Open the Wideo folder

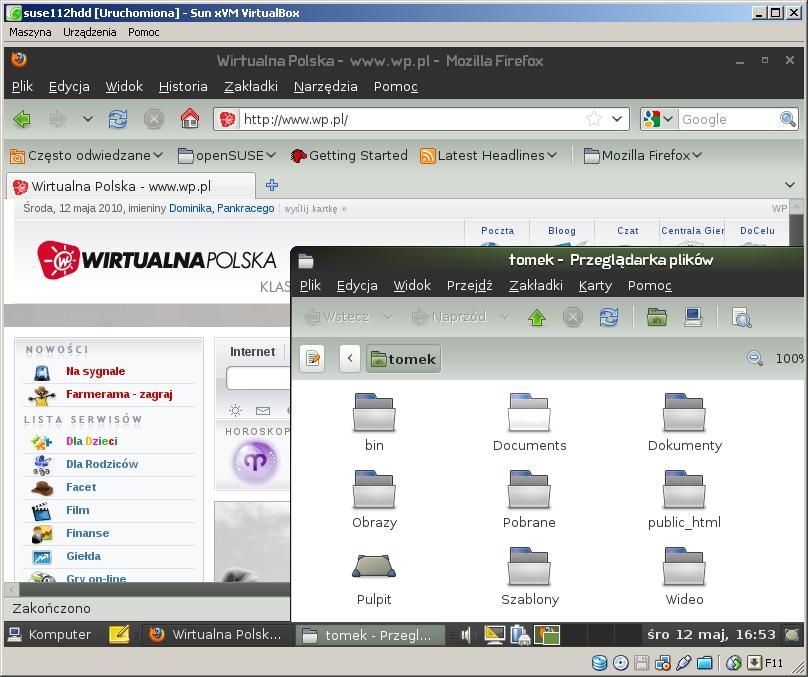pos(684,577)
